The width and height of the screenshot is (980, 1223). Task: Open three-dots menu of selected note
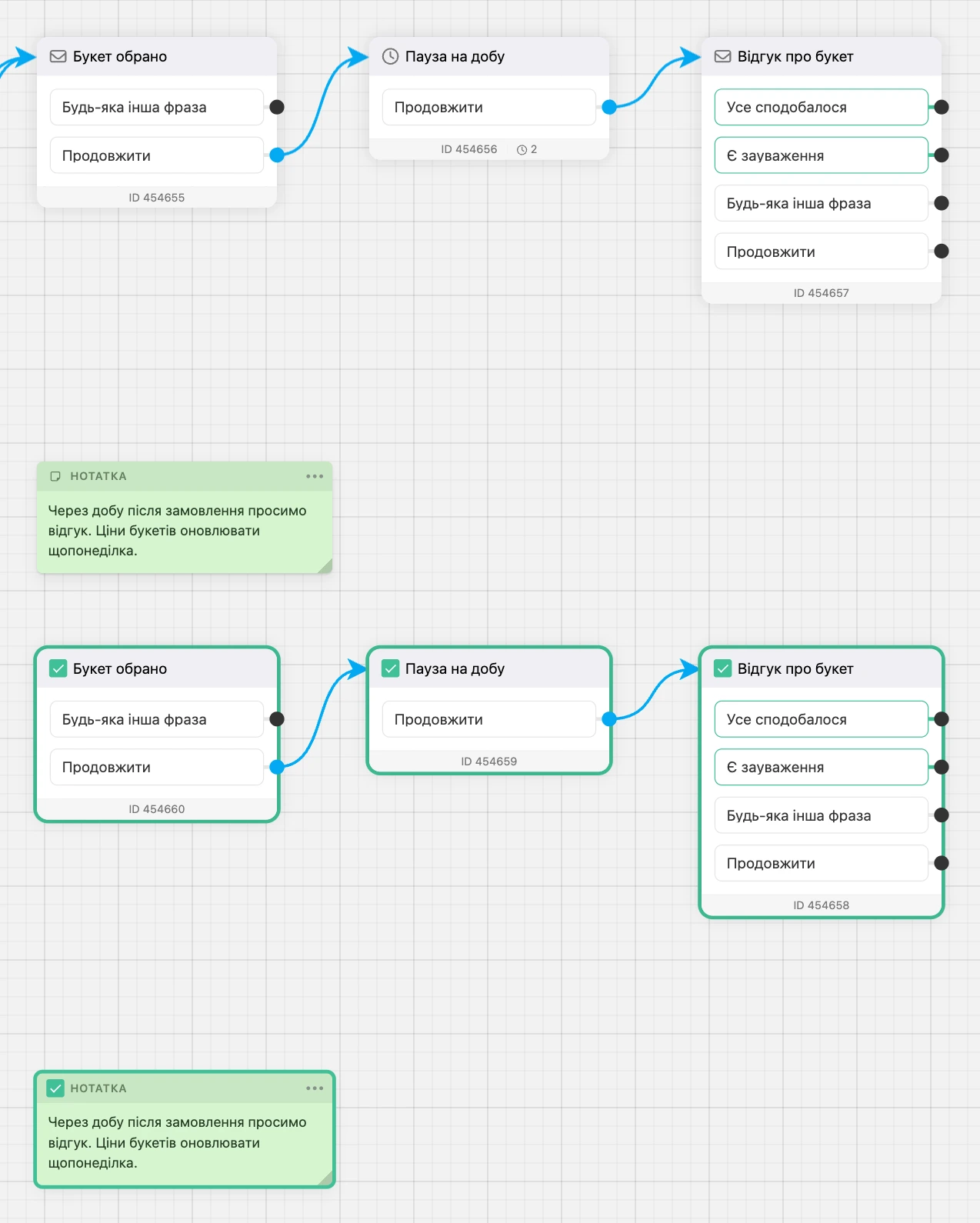click(315, 1088)
